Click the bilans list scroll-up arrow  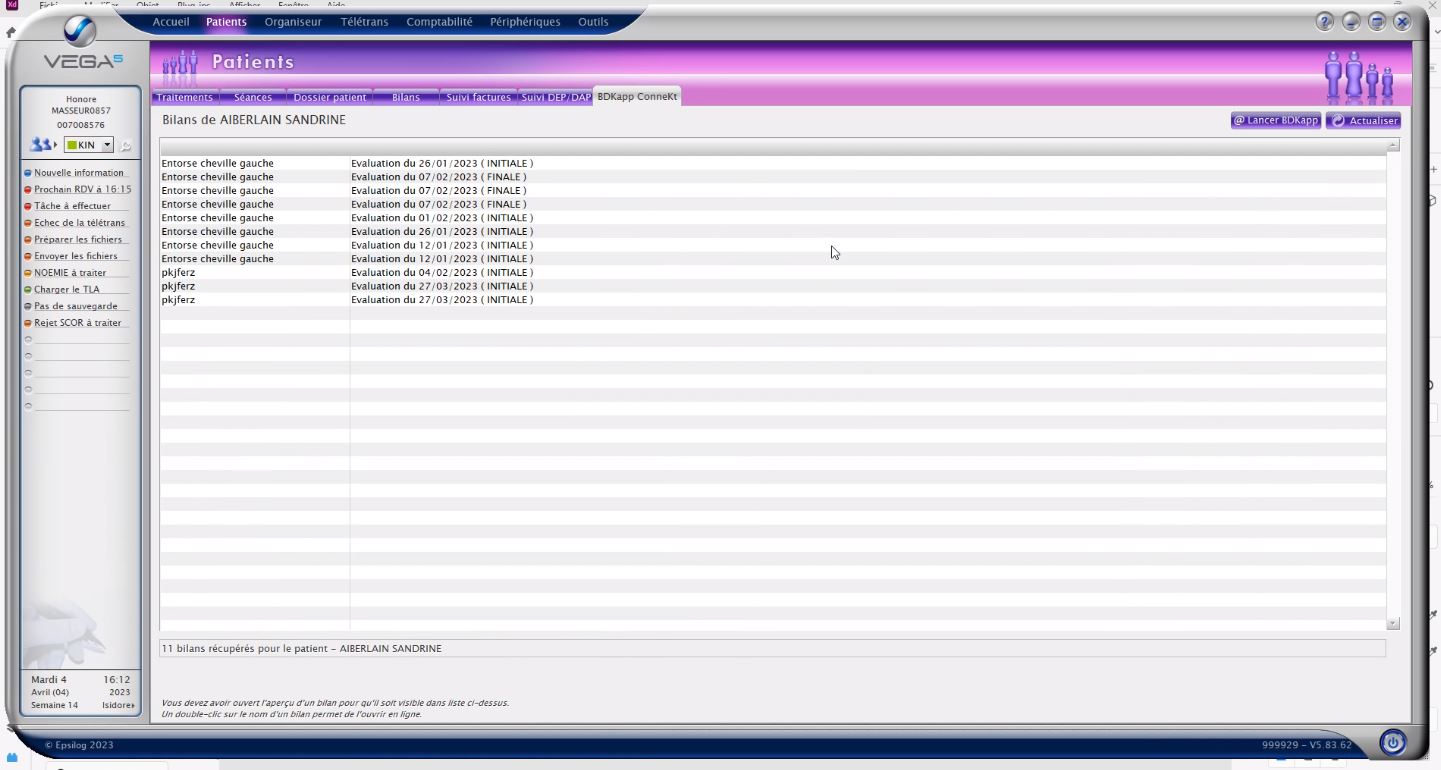[1393, 146]
